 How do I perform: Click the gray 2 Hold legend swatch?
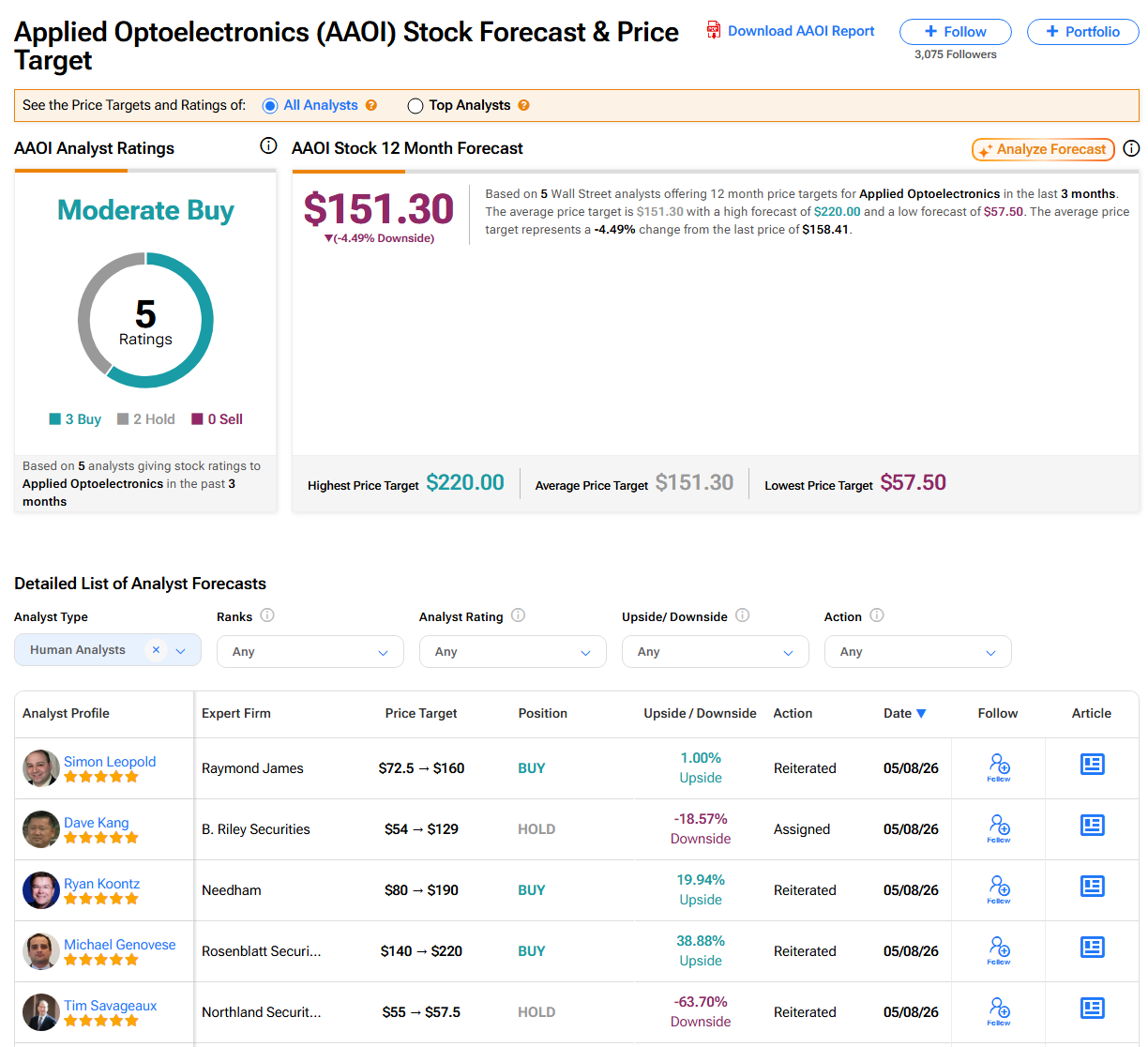[123, 419]
